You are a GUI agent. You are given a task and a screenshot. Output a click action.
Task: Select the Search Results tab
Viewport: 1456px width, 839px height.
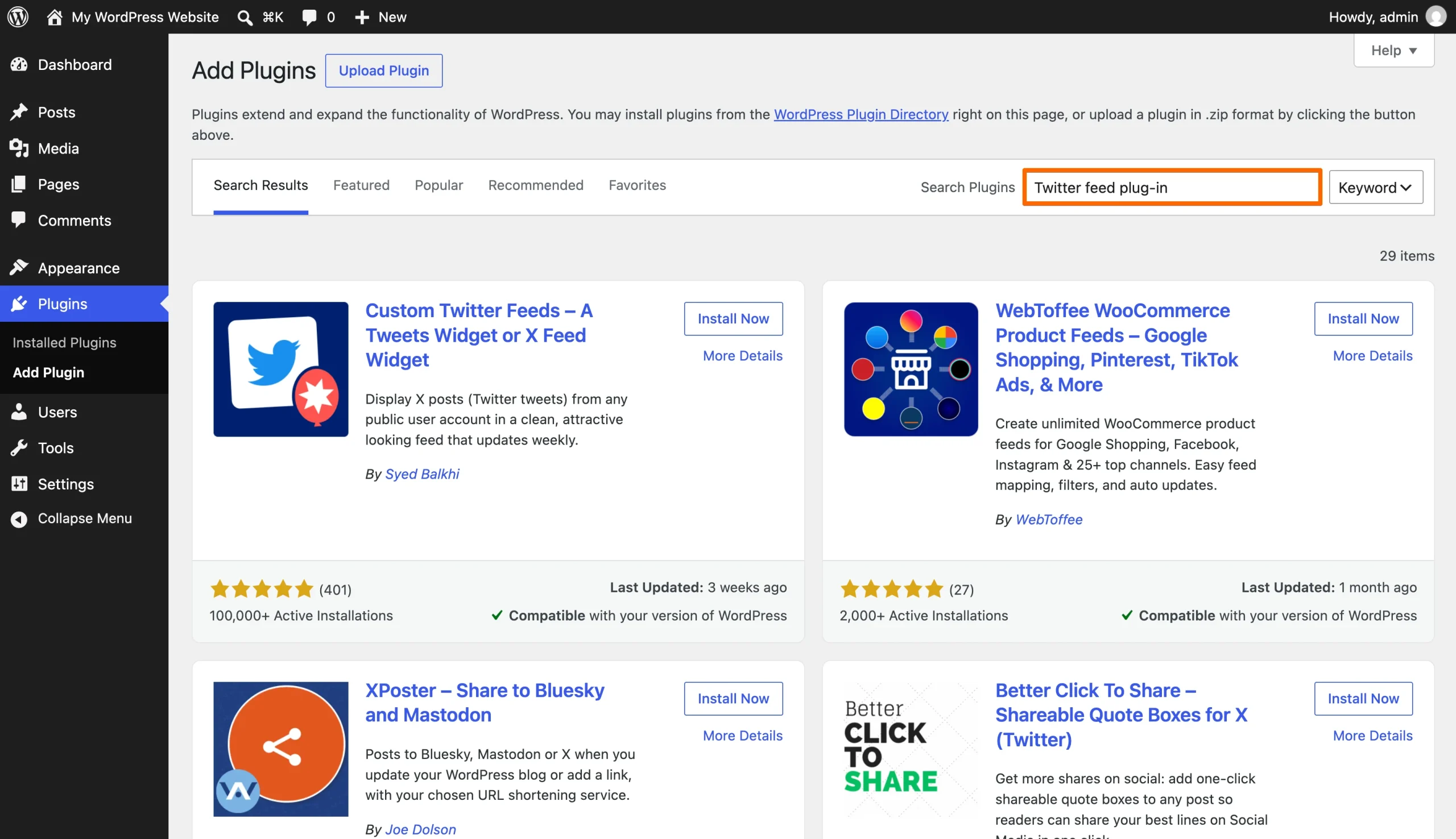260,185
